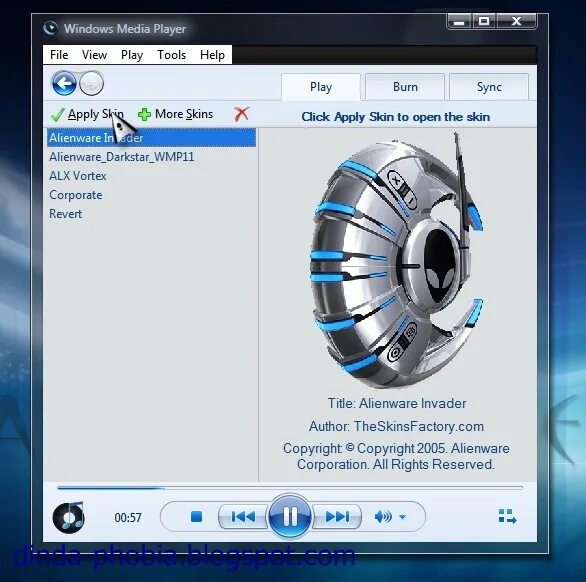Screen dimensions: 586x582
Task: Switch to the Sync tab
Action: [489, 87]
